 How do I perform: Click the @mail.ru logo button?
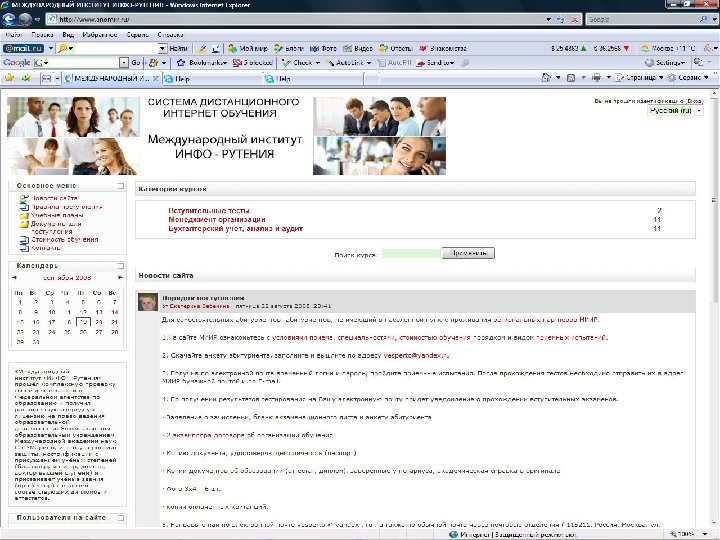[x=23, y=48]
